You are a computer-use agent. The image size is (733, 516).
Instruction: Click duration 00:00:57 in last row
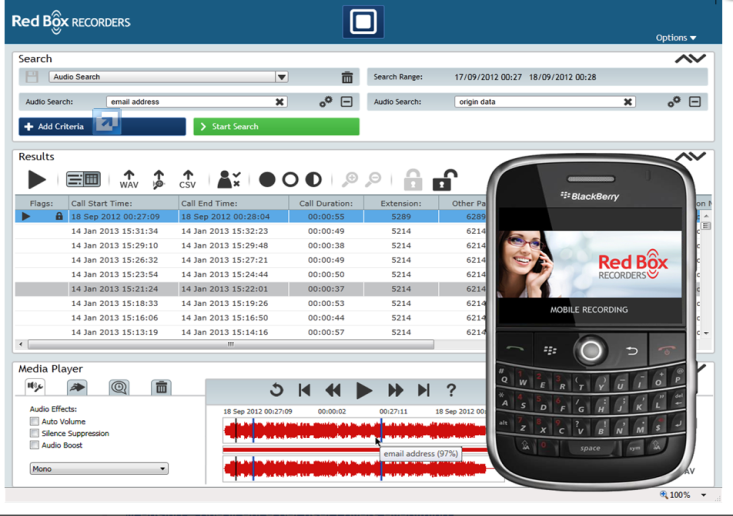(326, 332)
